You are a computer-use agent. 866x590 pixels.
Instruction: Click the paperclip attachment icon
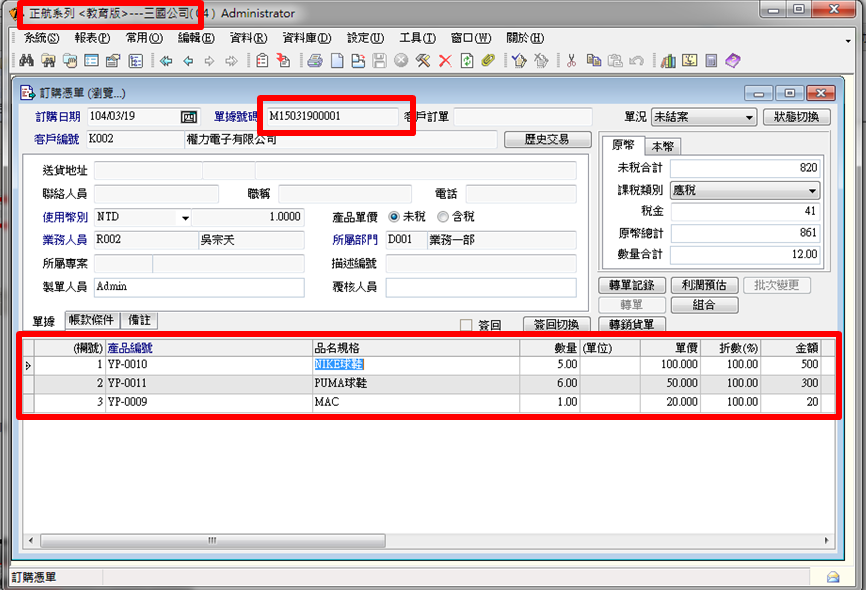(488, 61)
